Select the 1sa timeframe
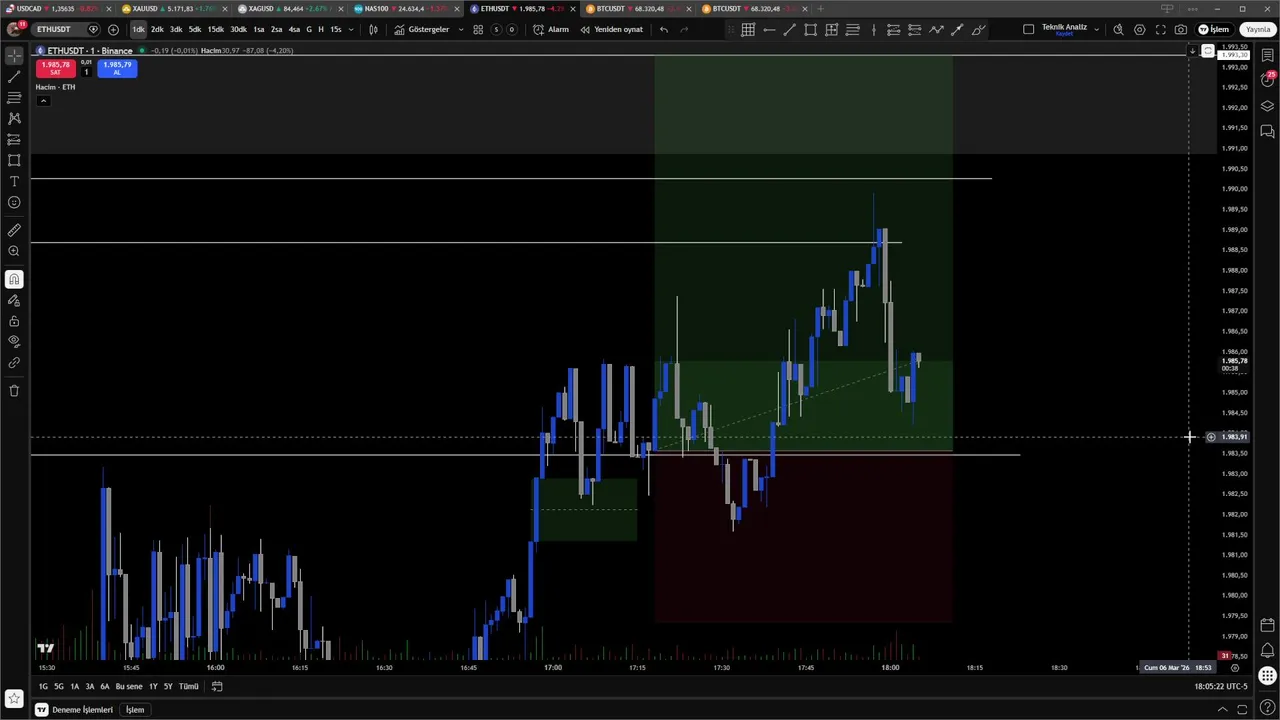 (259, 29)
